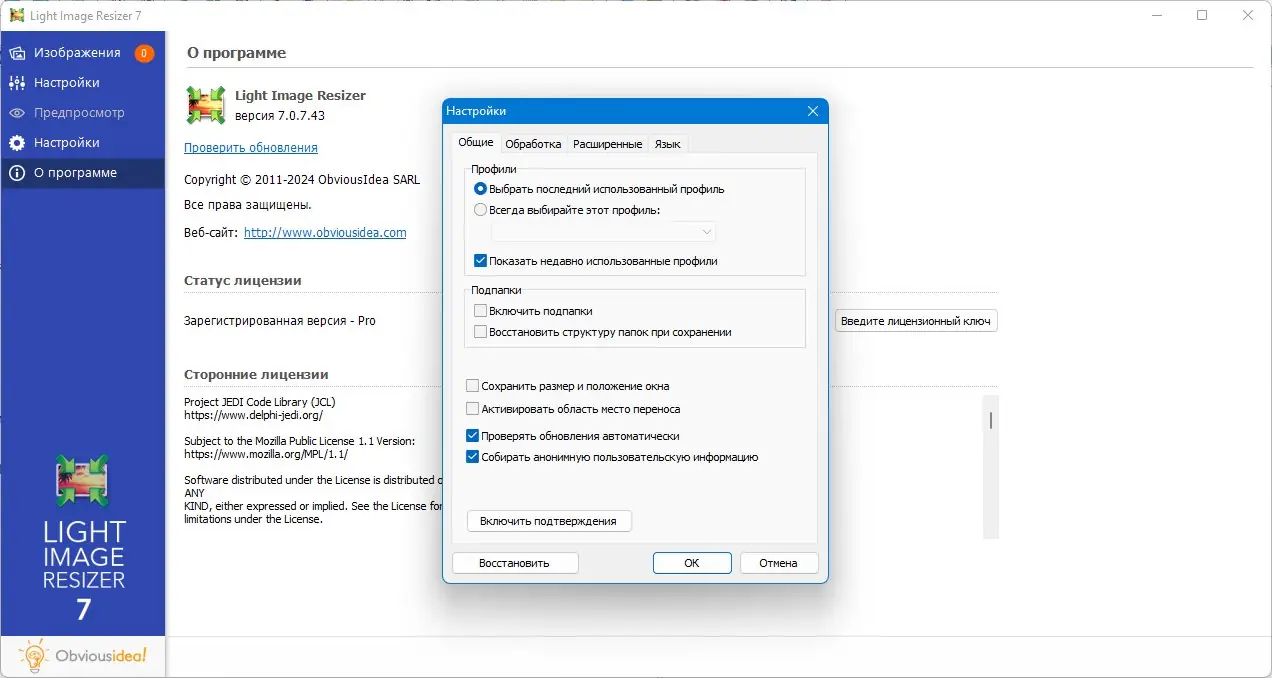Uncheck Проверять обновления автоматически
This screenshot has width=1272, height=678.
[473, 436]
